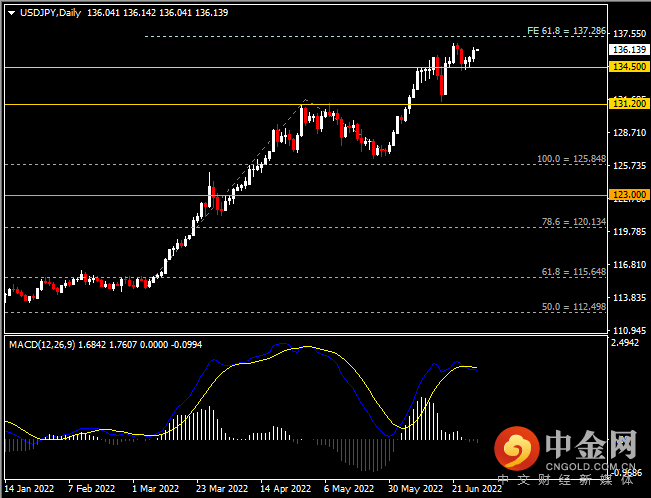Click the current price tag 136.139
The height and width of the screenshot is (498, 651).
[629, 49]
